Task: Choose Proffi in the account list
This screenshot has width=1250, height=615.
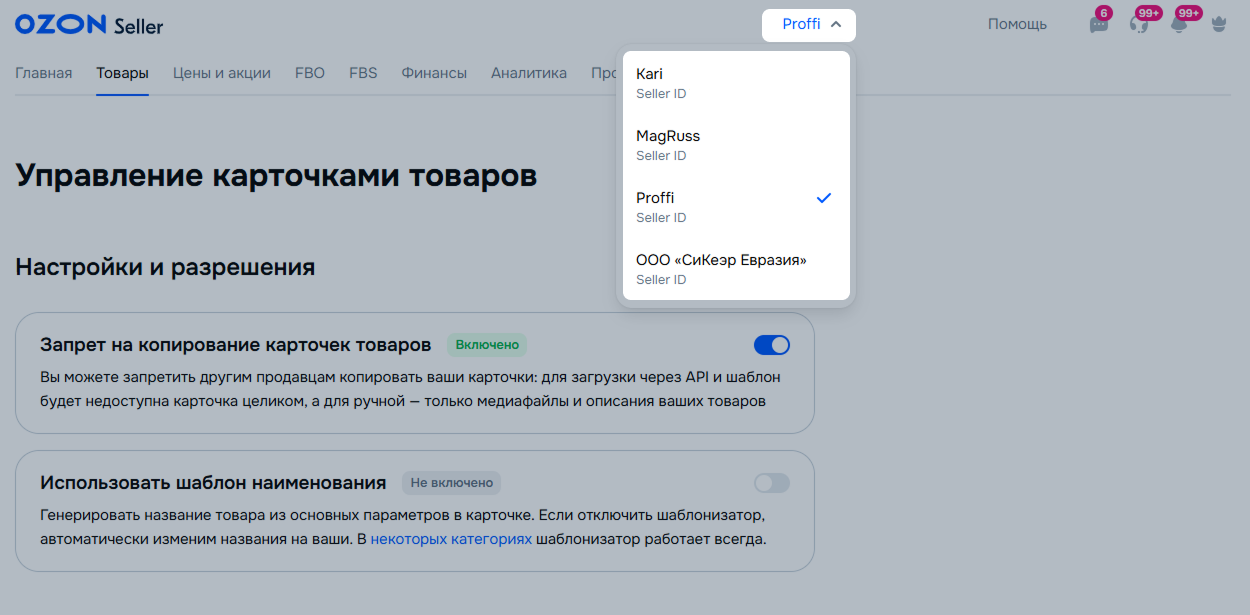Action: point(736,207)
